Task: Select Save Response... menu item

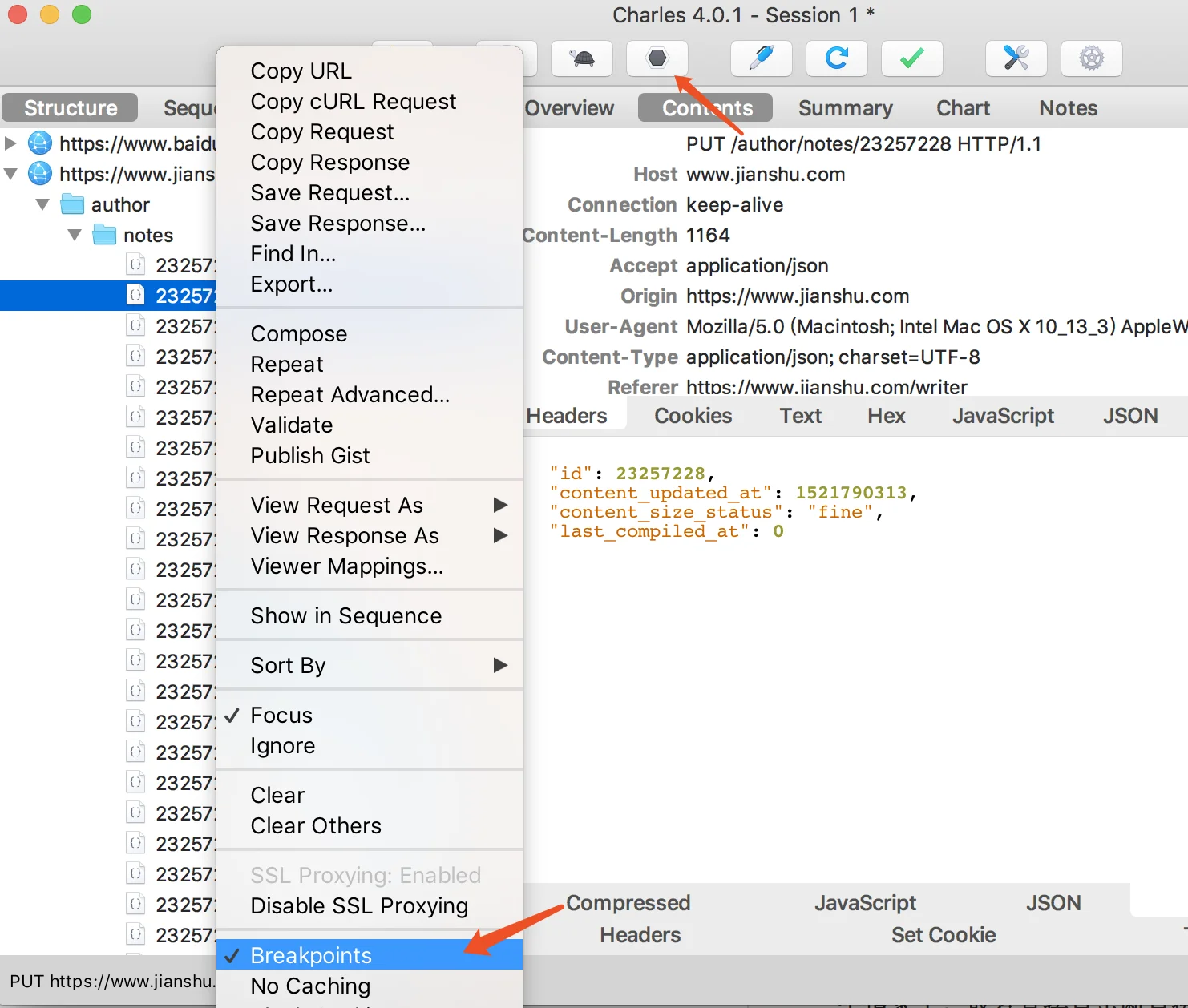Action: [x=370, y=223]
